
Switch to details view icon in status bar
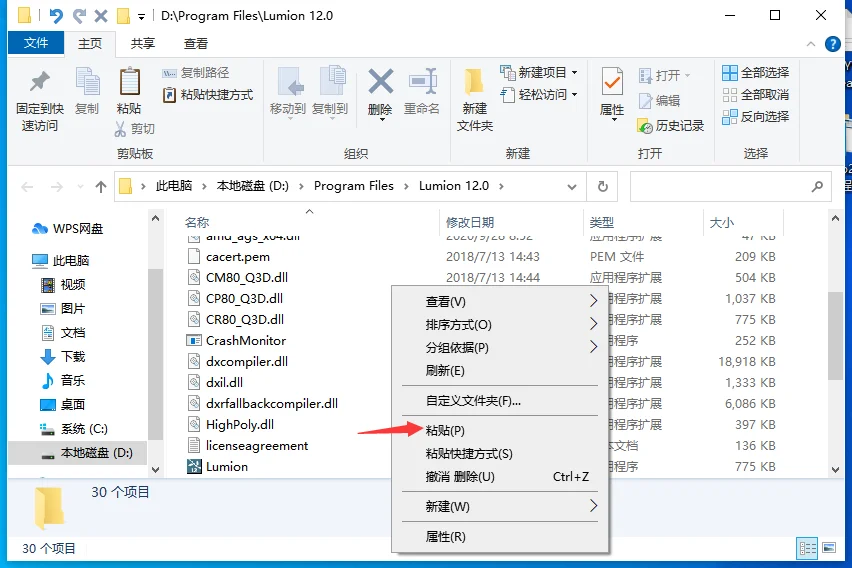point(807,548)
